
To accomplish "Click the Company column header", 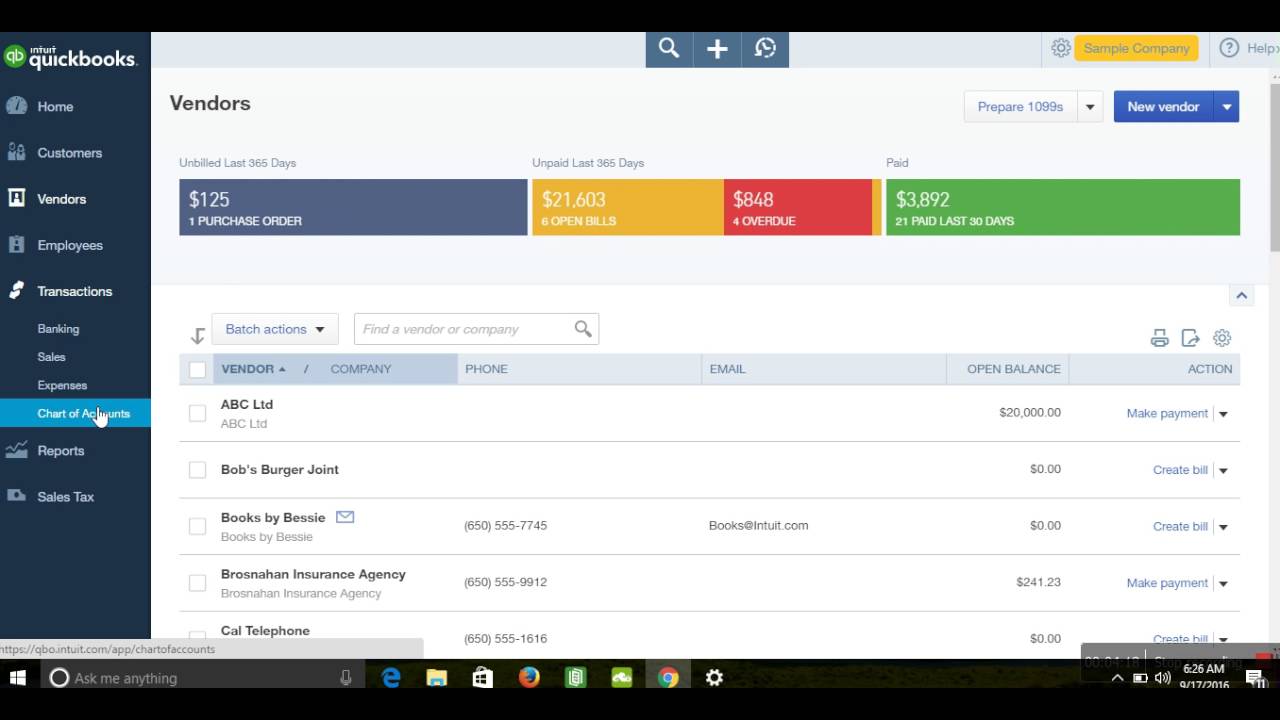I will click(361, 369).
